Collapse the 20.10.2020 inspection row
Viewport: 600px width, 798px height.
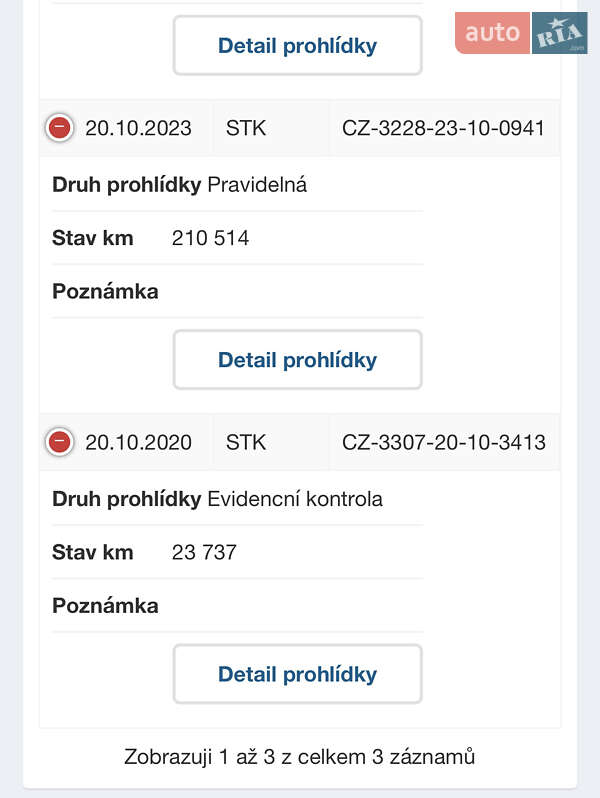click(x=60, y=442)
